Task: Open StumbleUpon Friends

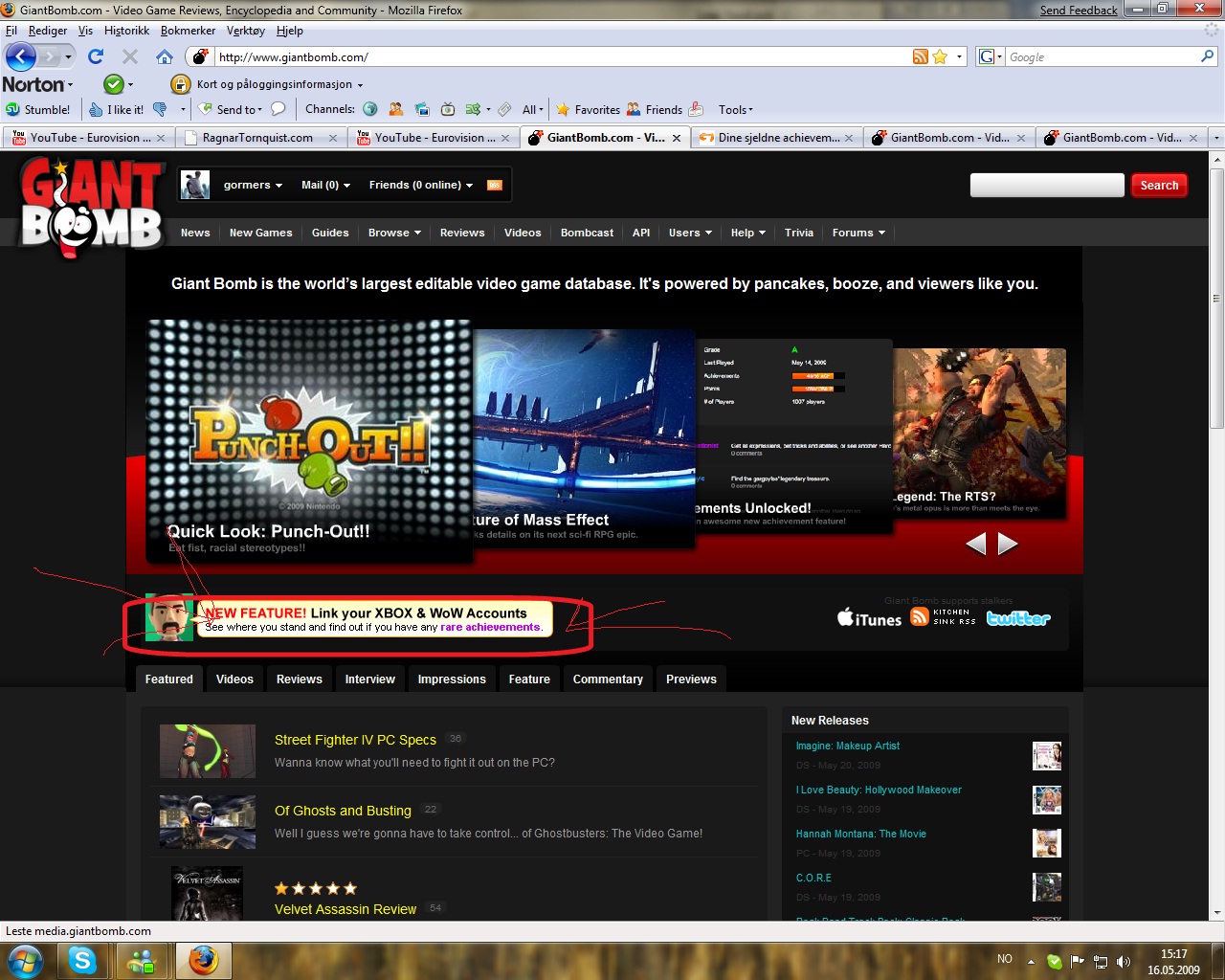Action: coord(655,109)
